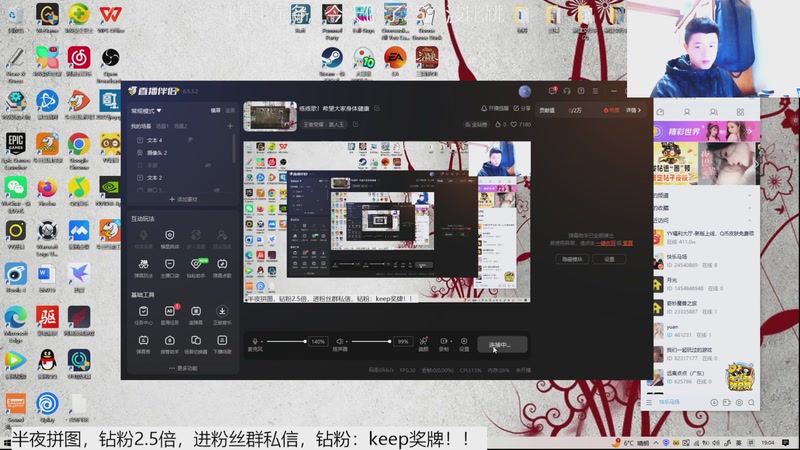Edit game category 王者荣耀 pencil icon
This screenshot has width=800, height=450.
pyautogui.click(x=355, y=124)
